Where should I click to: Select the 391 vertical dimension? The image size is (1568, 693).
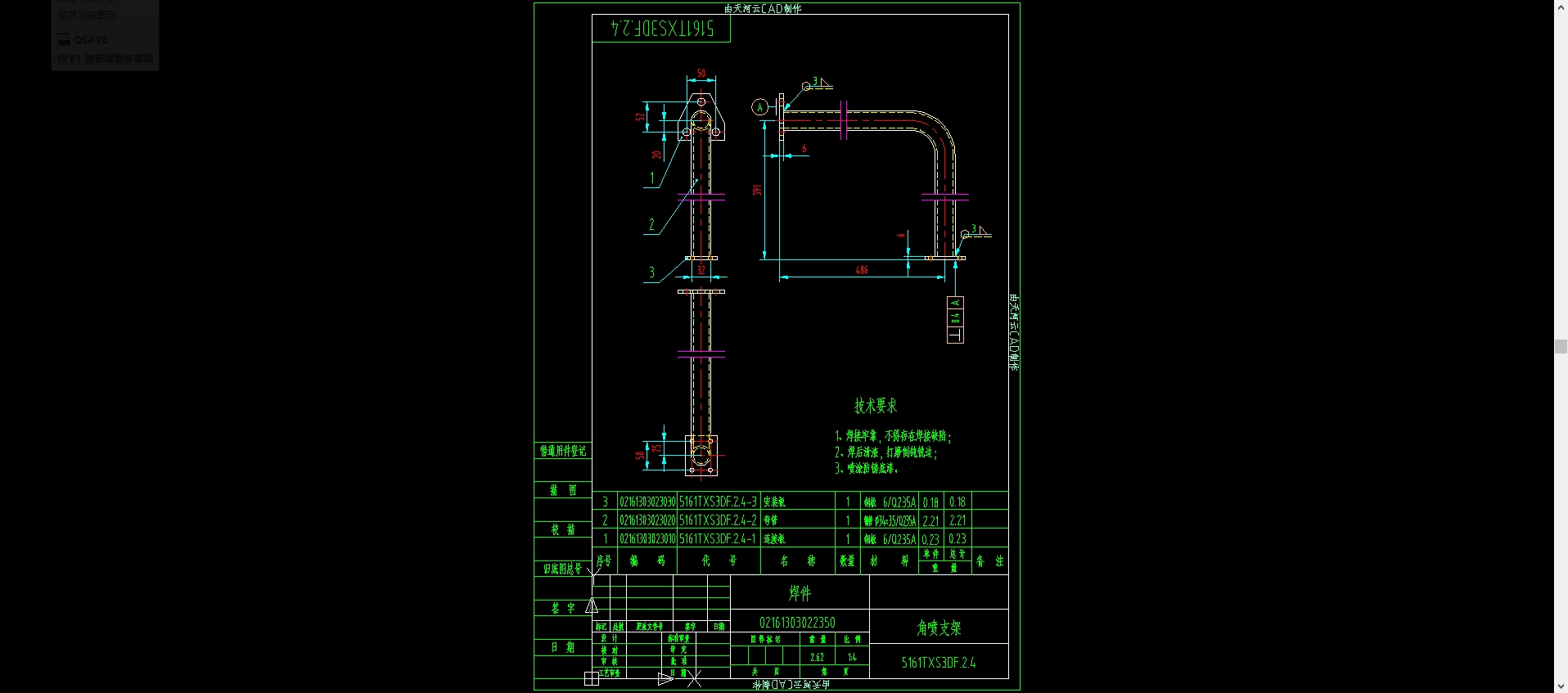point(757,190)
